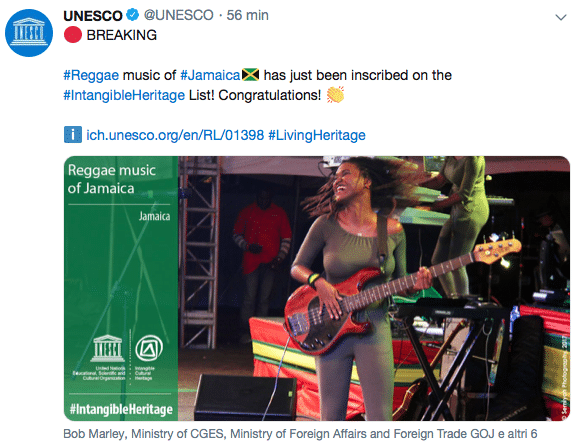Open the #LivingHeritage hashtag
This screenshot has height=442, width=574.
(317, 135)
